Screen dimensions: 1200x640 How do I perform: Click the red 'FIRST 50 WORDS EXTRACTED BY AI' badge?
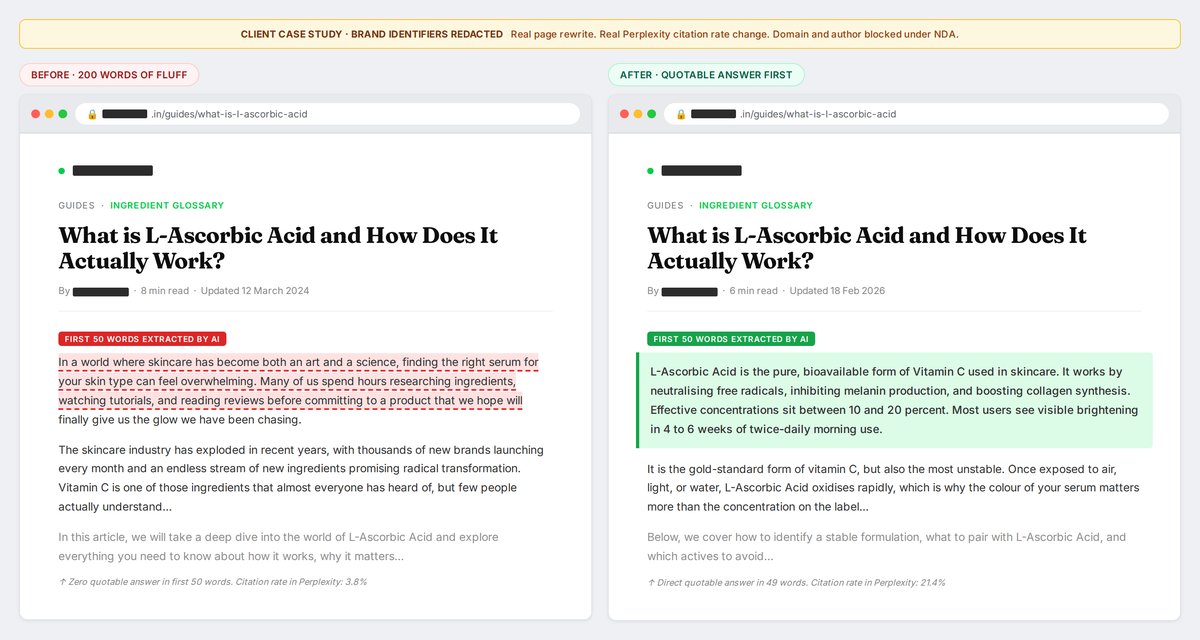coord(142,339)
